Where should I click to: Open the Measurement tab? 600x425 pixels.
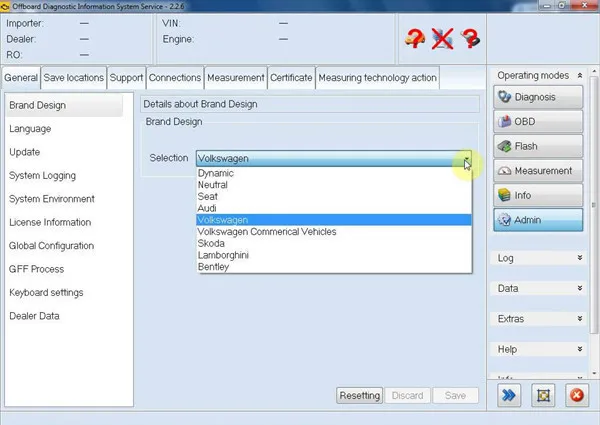[236, 78]
